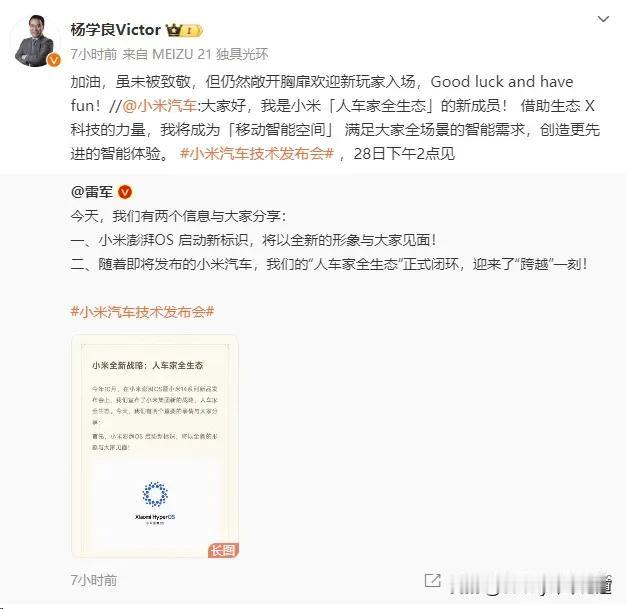The image size is (626, 609).
Task: Click Victor's comment text starting 加油
Action: pyautogui.click(x=335, y=118)
